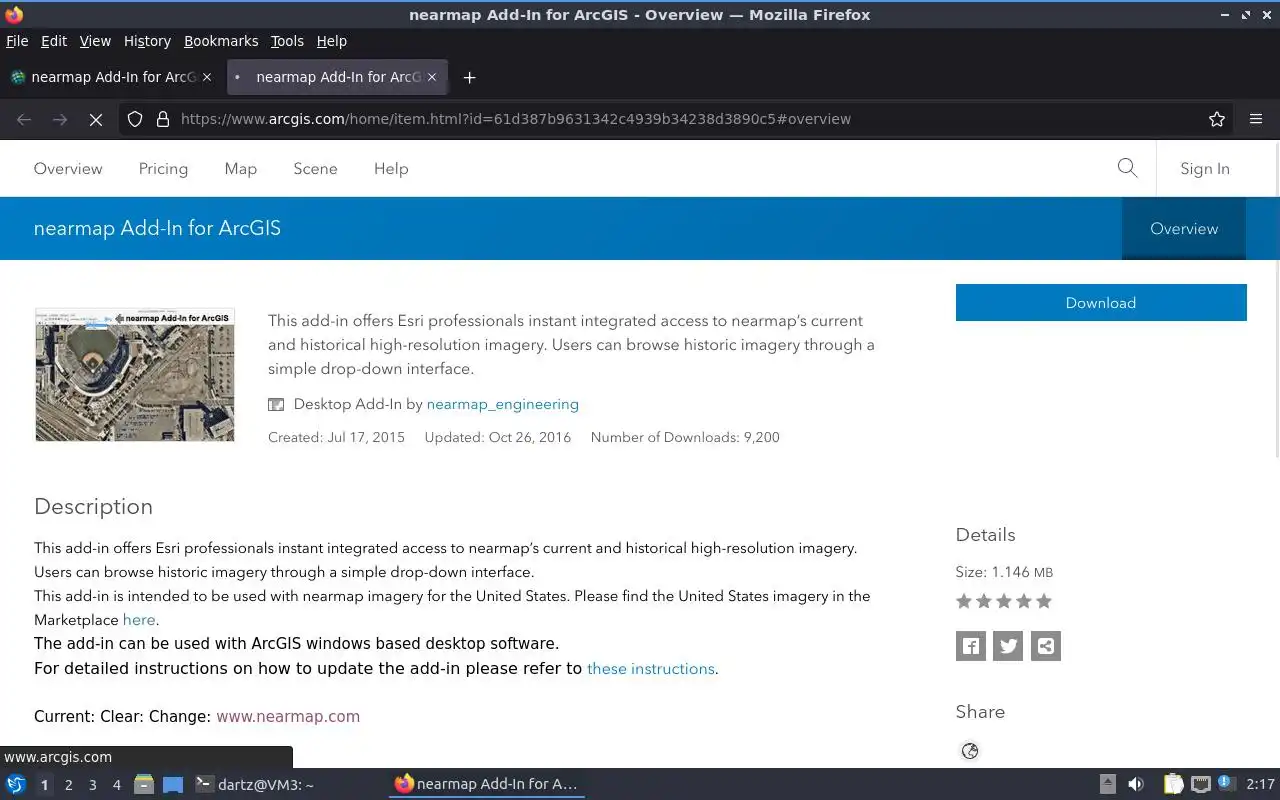Open the volume control in tray
Viewport: 1280px width, 800px height.
tap(1136, 784)
